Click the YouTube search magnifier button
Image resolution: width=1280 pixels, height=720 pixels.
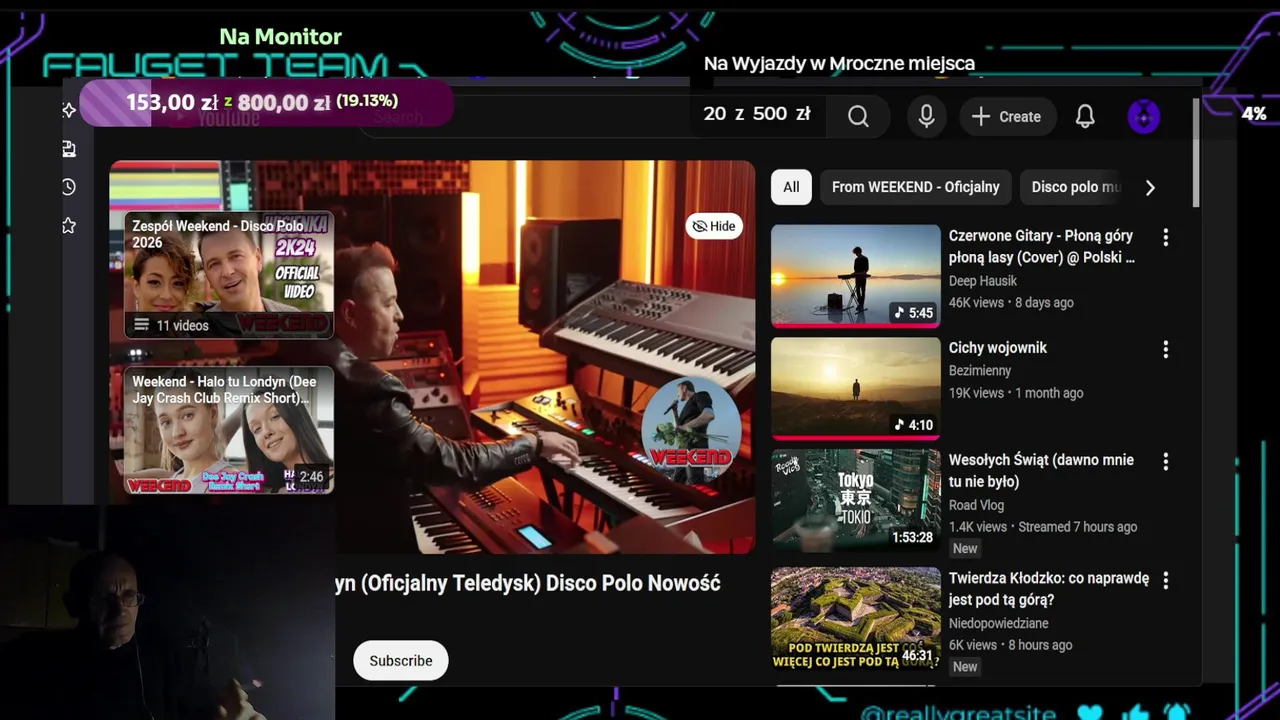(x=858, y=117)
